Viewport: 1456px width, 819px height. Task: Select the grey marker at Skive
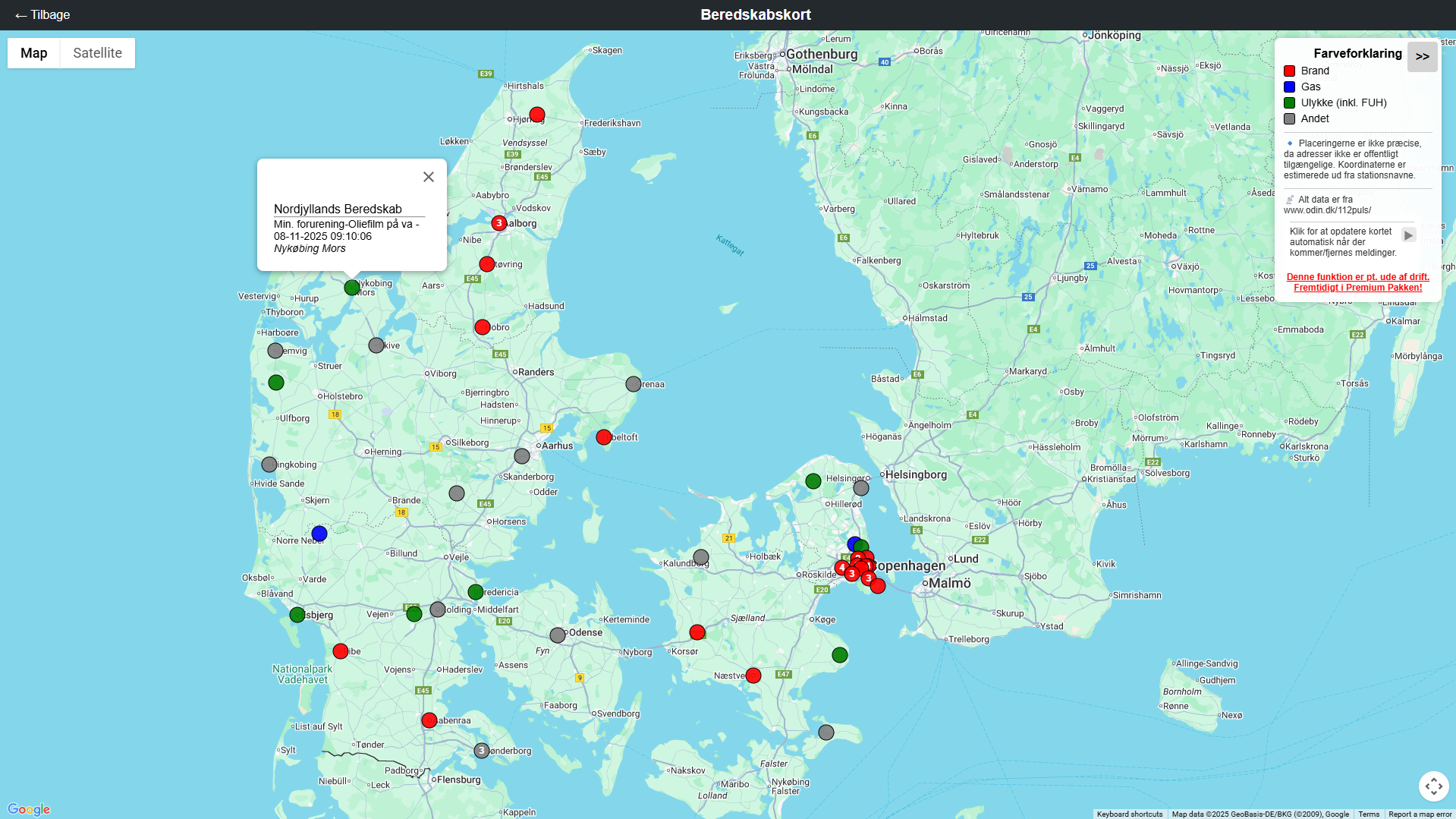tap(376, 345)
